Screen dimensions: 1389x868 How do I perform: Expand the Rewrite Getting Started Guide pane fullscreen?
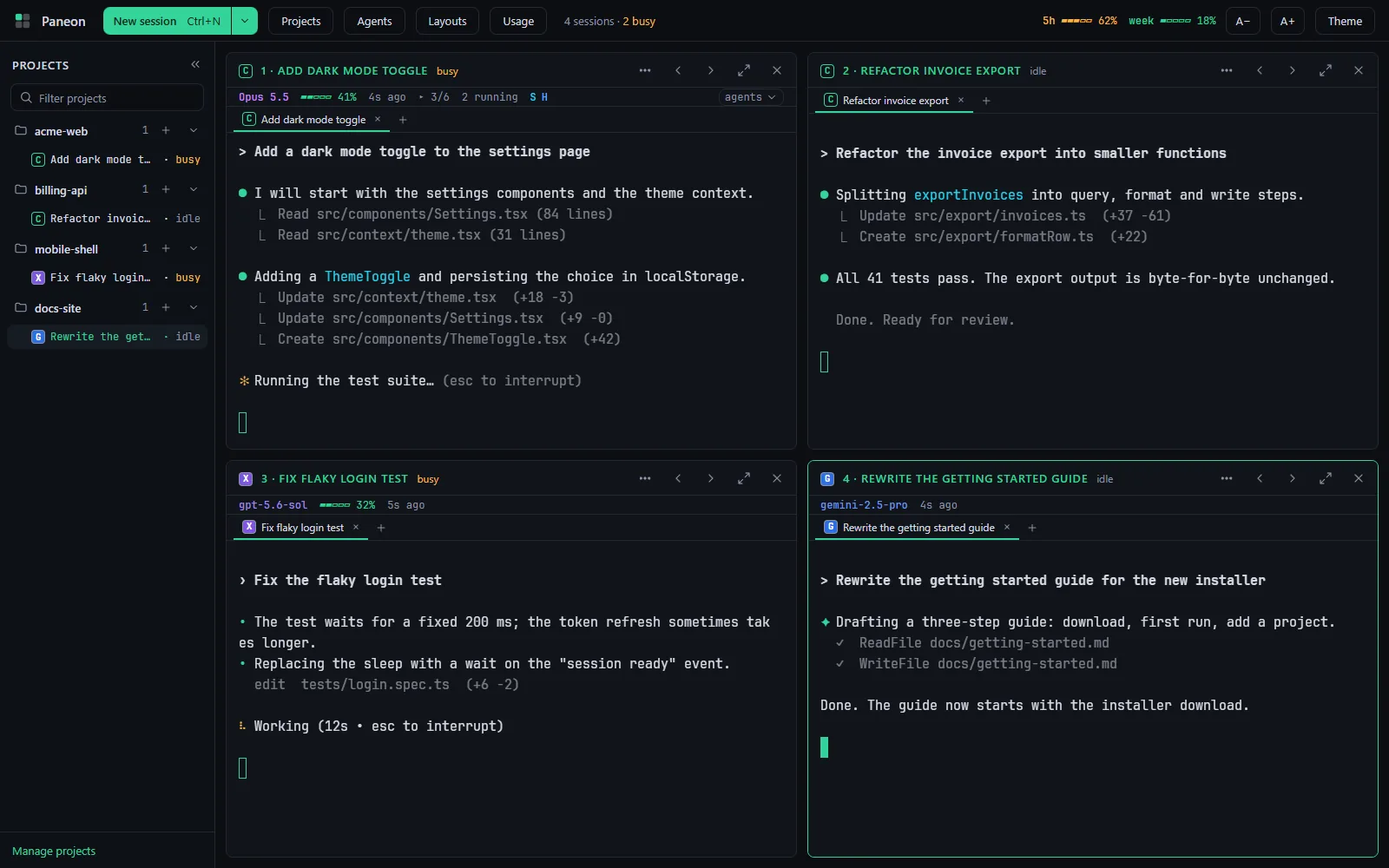click(1326, 478)
